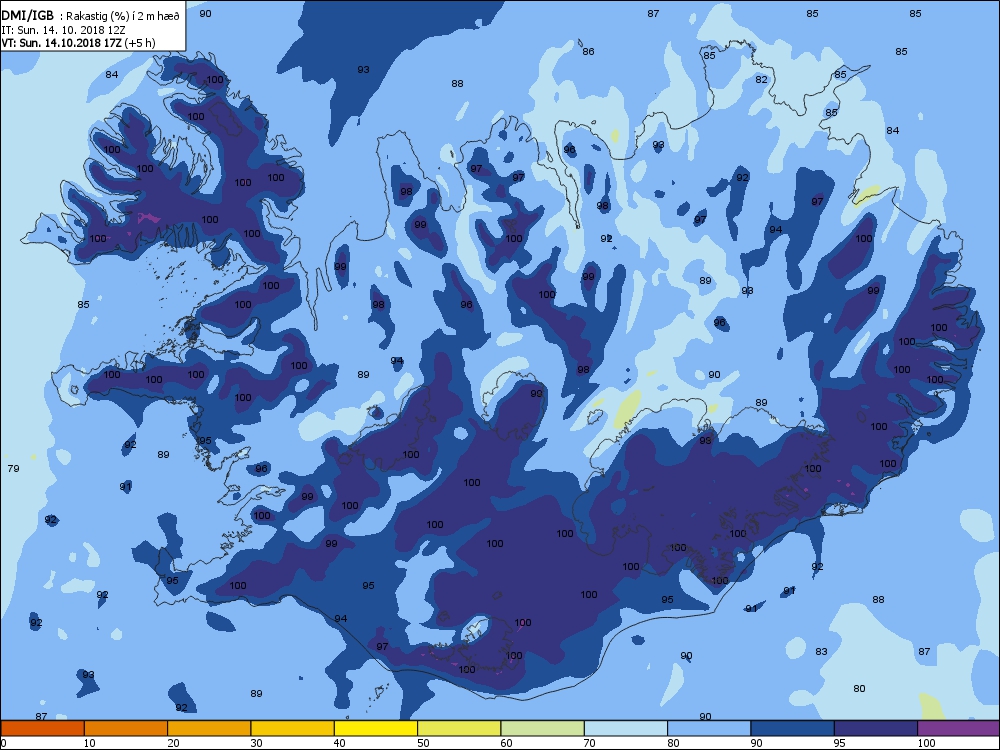Screen dimensions: 1000x750
Task: Pick the pale green 60–70 legend swatch
Action: pyautogui.click(x=543, y=728)
